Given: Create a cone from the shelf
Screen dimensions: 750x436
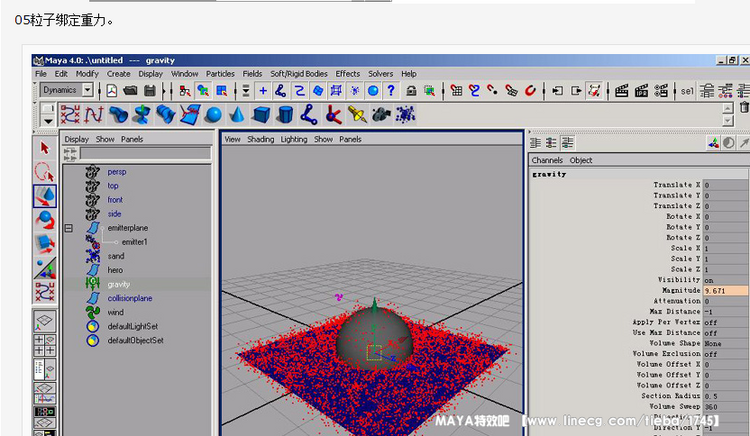Looking at the screenshot, I should [x=237, y=115].
